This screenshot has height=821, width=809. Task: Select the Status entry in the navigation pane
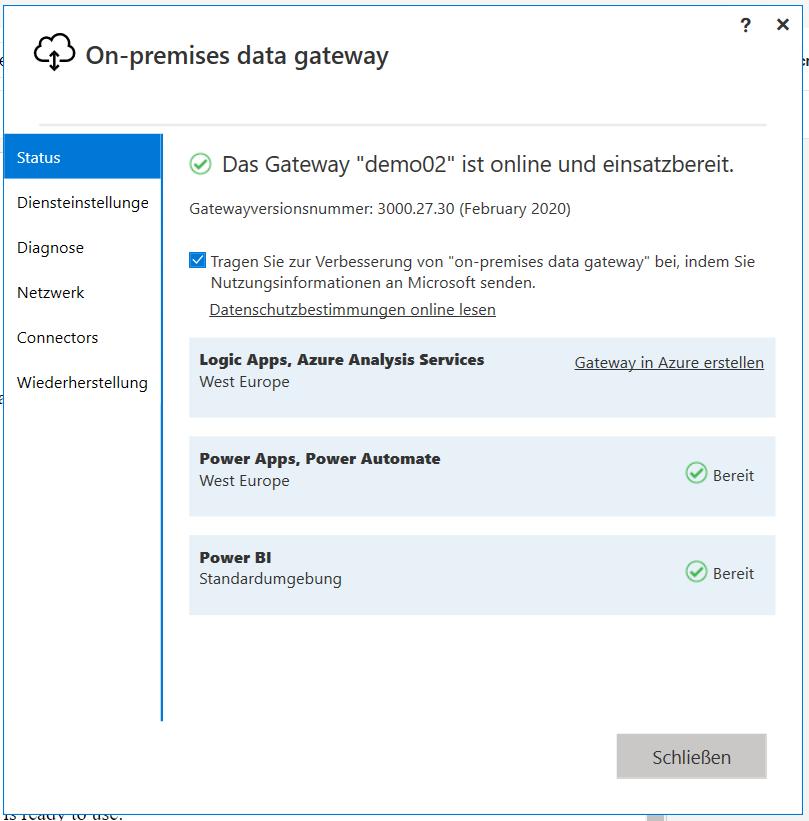coord(37,157)
